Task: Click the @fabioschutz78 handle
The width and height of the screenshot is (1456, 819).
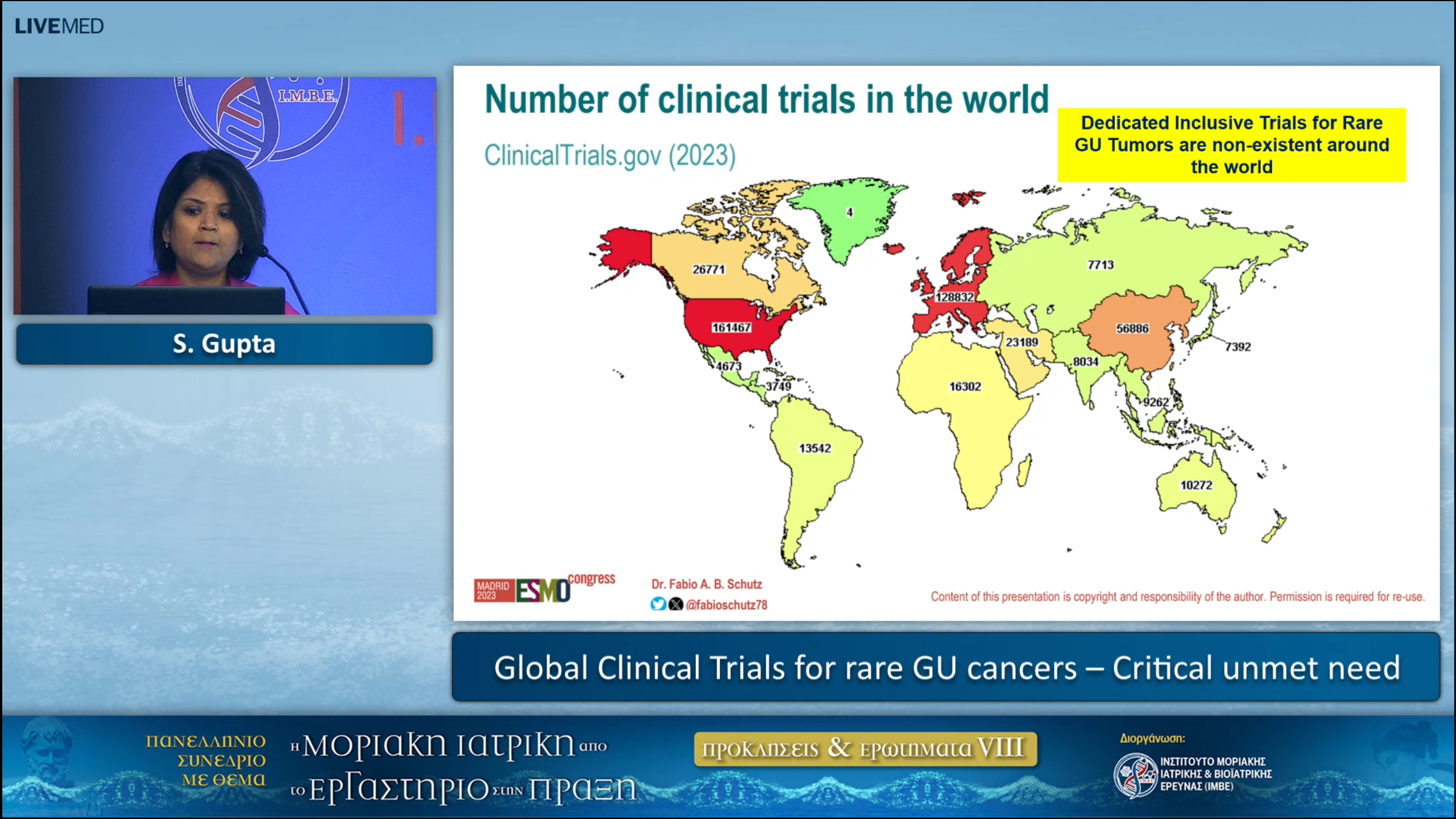Action: pyautogui.click(x=726, y=605)
